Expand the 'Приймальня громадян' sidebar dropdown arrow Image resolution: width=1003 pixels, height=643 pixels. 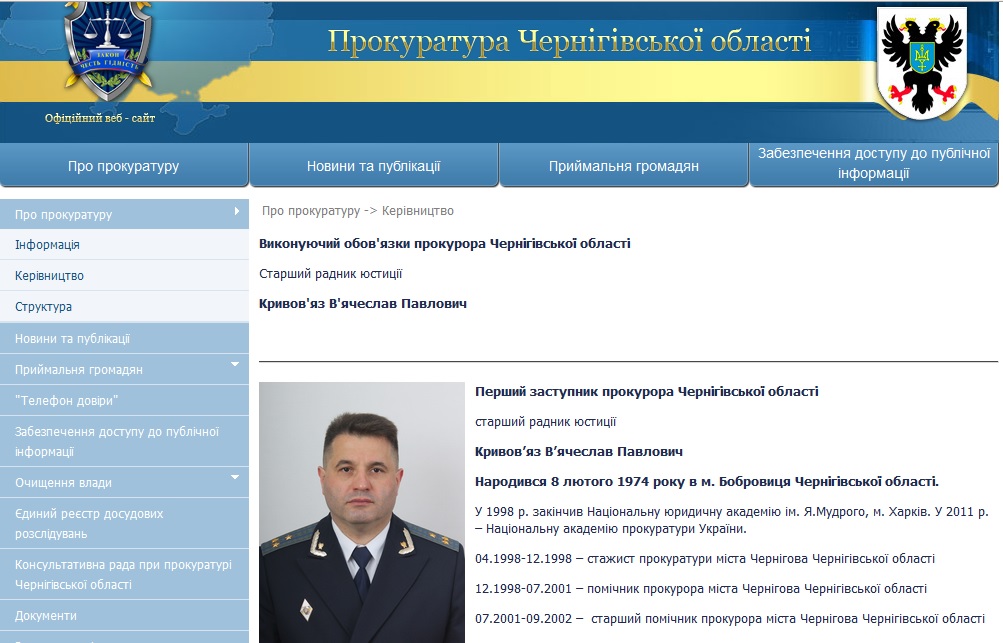(x=235, y=364)
